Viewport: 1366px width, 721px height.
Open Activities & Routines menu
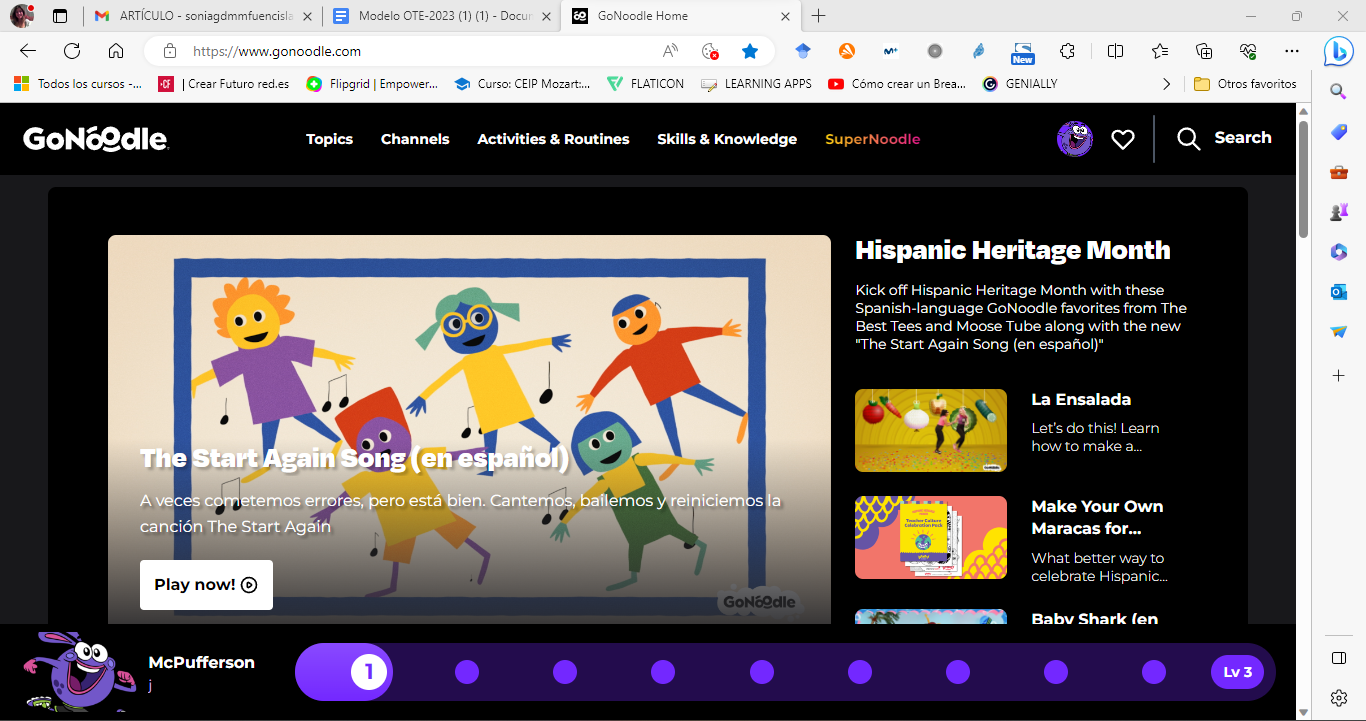pyautogui.click(x=553, y=139)
